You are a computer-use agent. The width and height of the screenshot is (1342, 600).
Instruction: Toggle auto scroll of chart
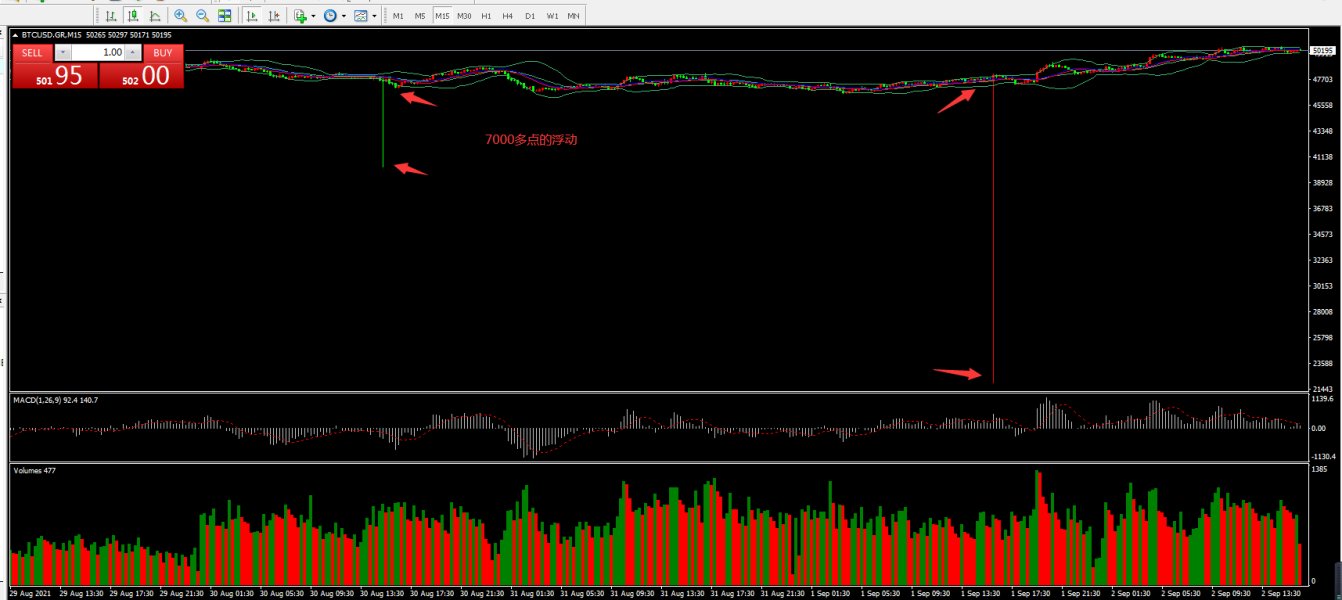(x=252, y=16)
